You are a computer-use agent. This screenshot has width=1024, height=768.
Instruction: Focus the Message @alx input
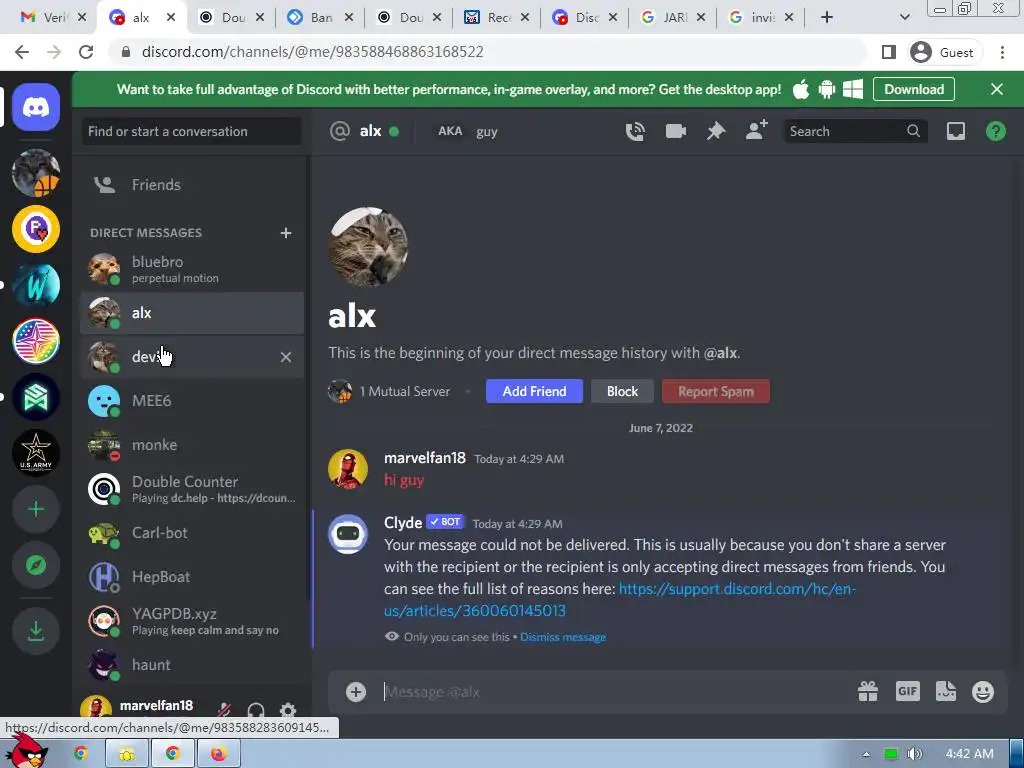coord(614,692)
